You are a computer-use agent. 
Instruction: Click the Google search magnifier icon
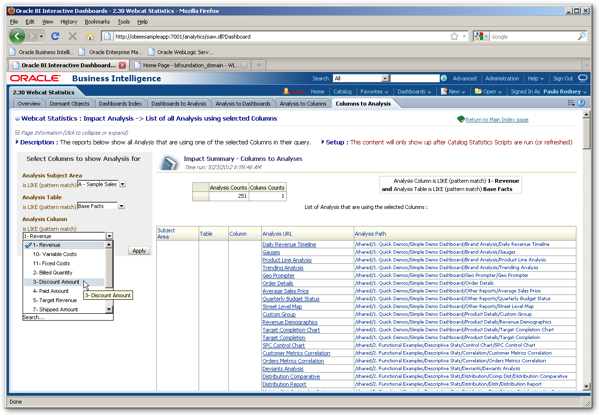582,36
